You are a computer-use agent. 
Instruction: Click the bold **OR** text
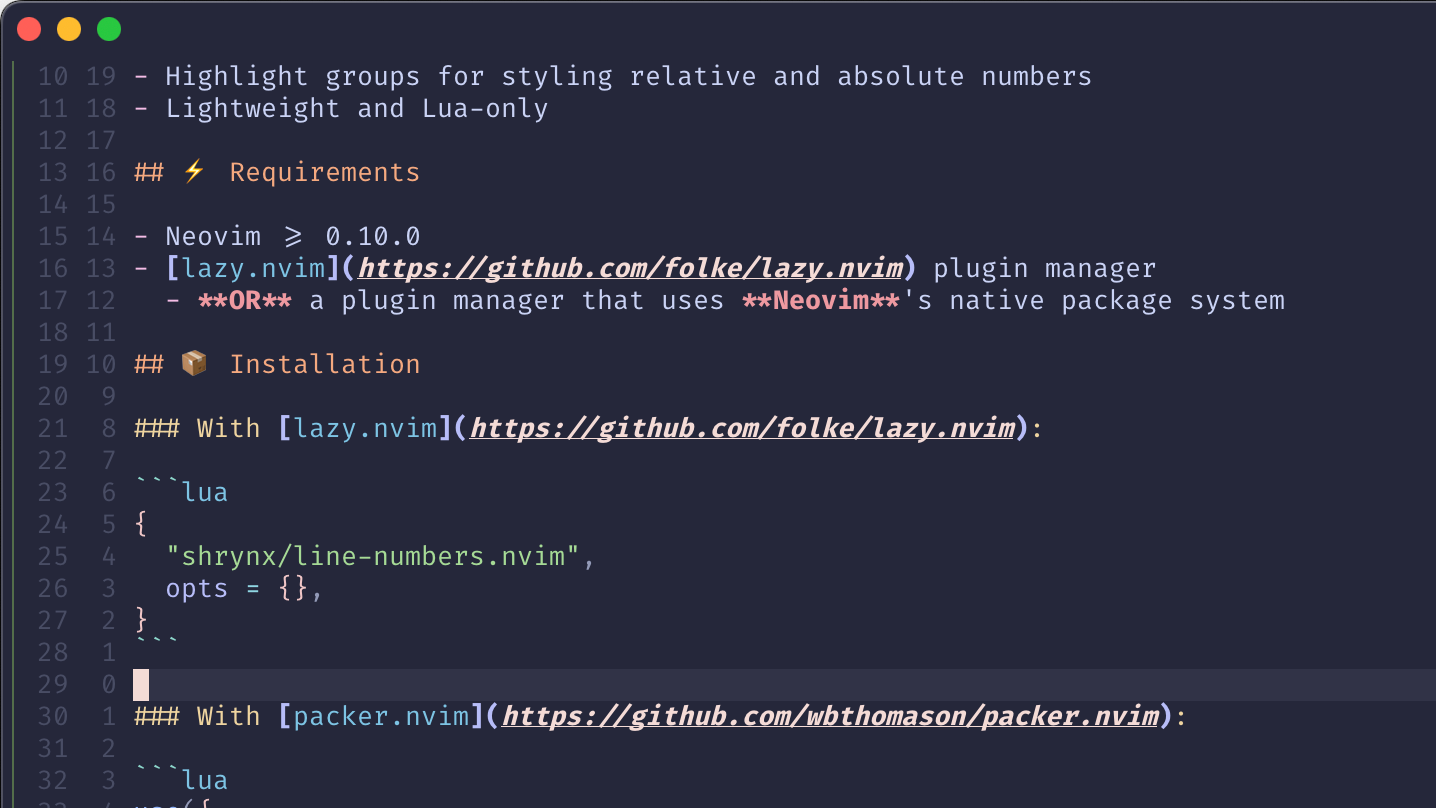(245, 300)
